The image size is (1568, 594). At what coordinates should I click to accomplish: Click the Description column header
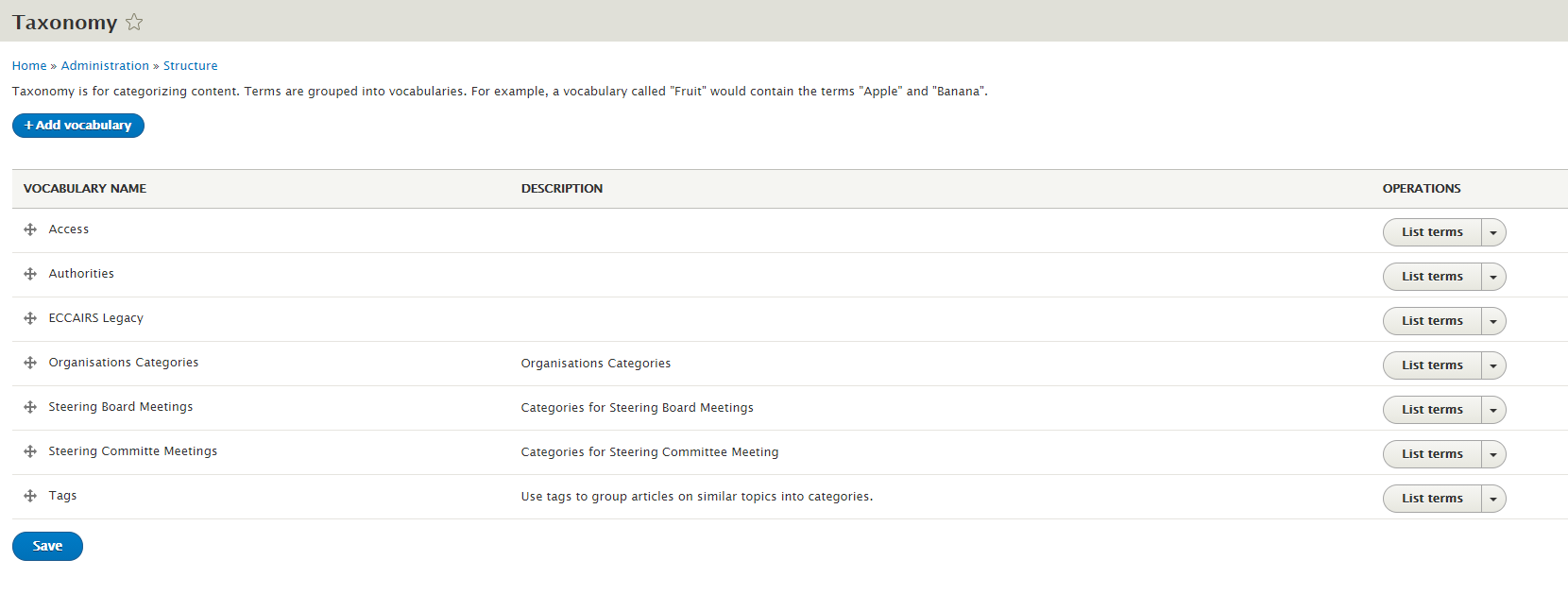562,189
